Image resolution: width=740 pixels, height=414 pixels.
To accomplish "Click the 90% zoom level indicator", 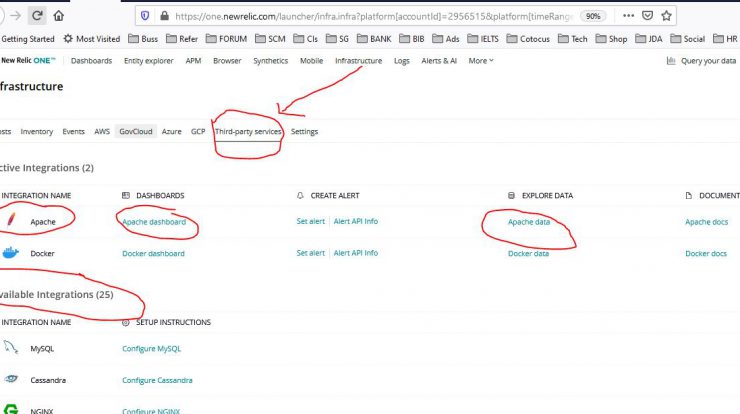I will [593, 16].
